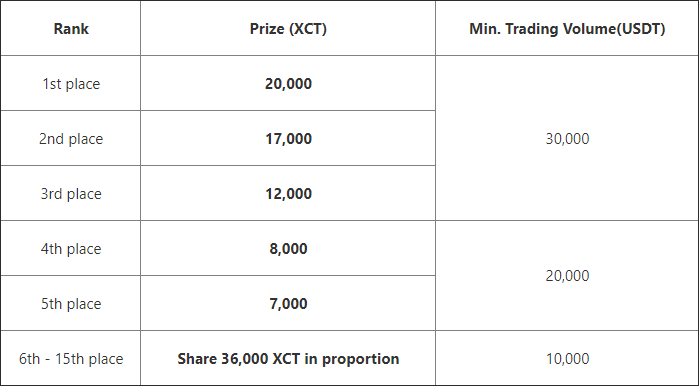
Task: Click Share 36,000 XCT in proportion text
Action: point(288,358)
